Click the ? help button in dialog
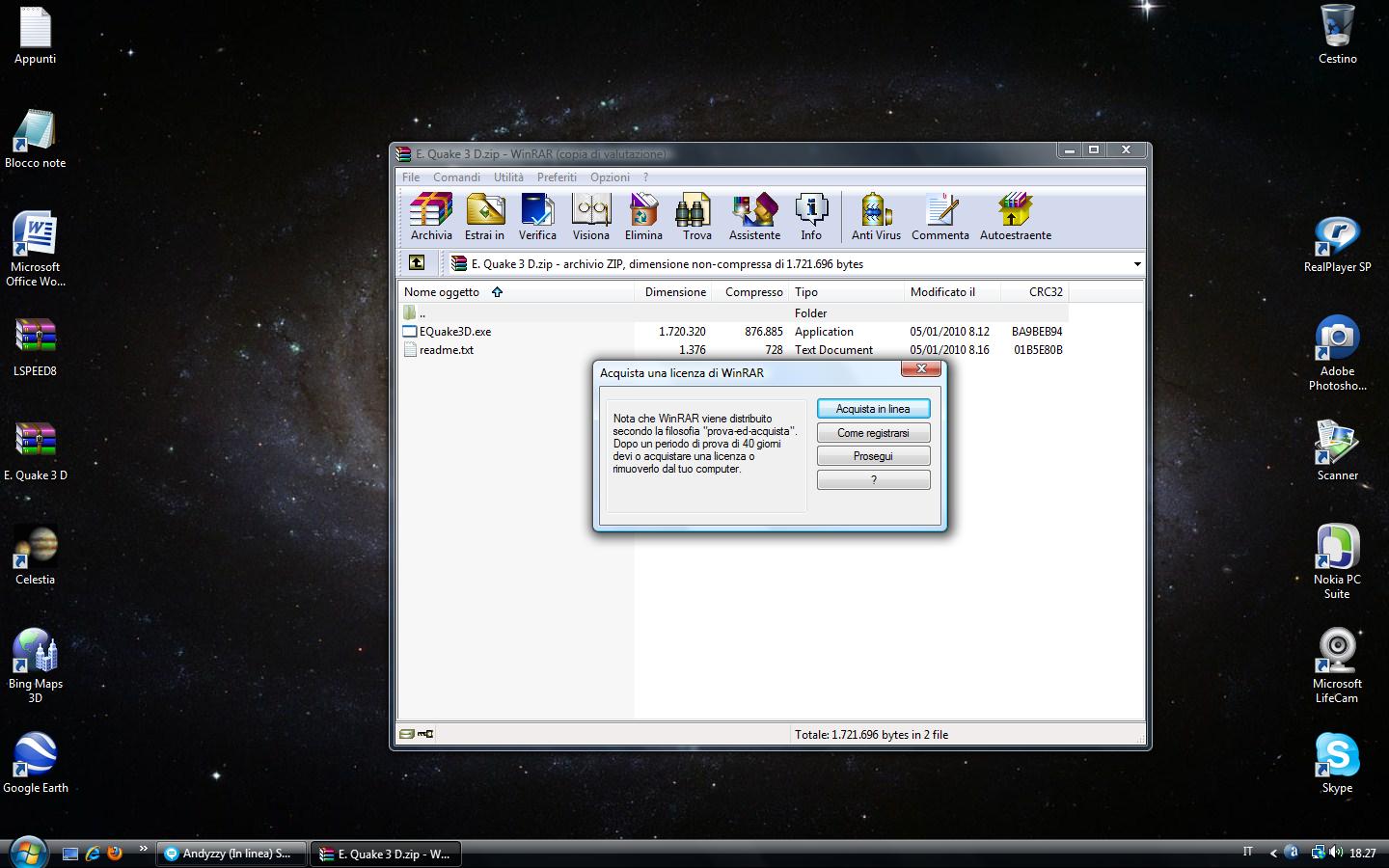1389x868 pixels. click(x=873, y=479)
